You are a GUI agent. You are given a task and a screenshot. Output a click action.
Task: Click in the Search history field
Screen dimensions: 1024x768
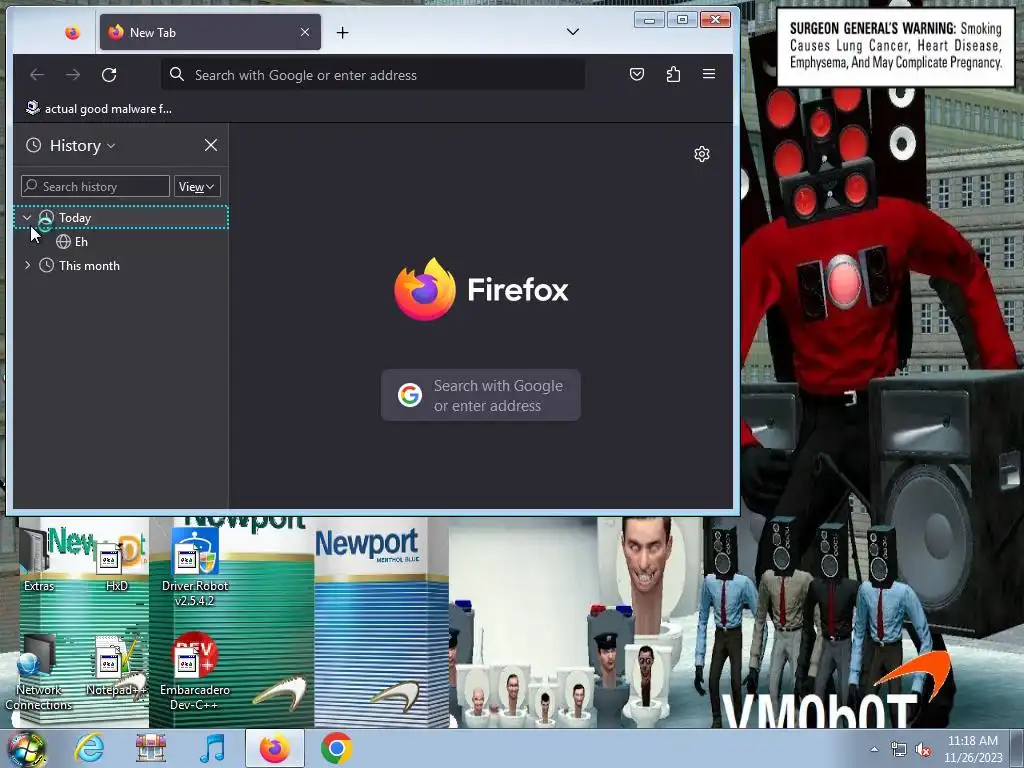(x=95, y=186)
